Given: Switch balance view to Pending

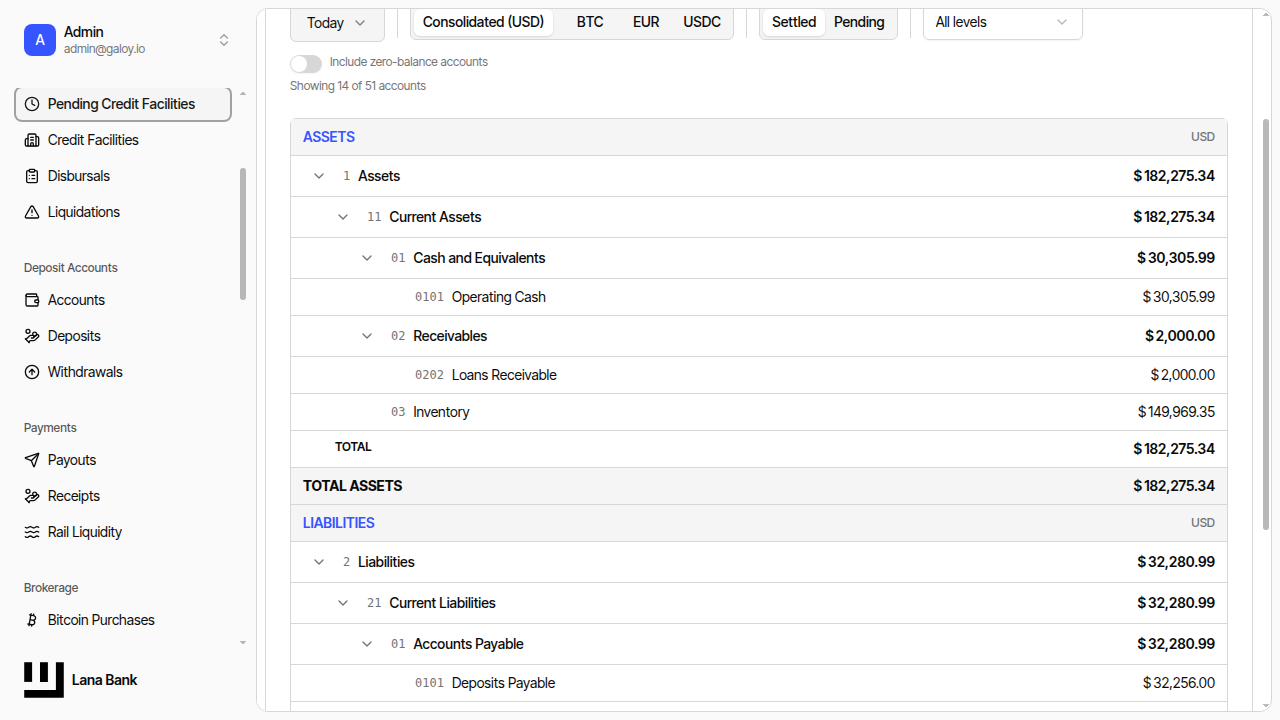Looking at the screenshot, I should [x=859, y=22].
